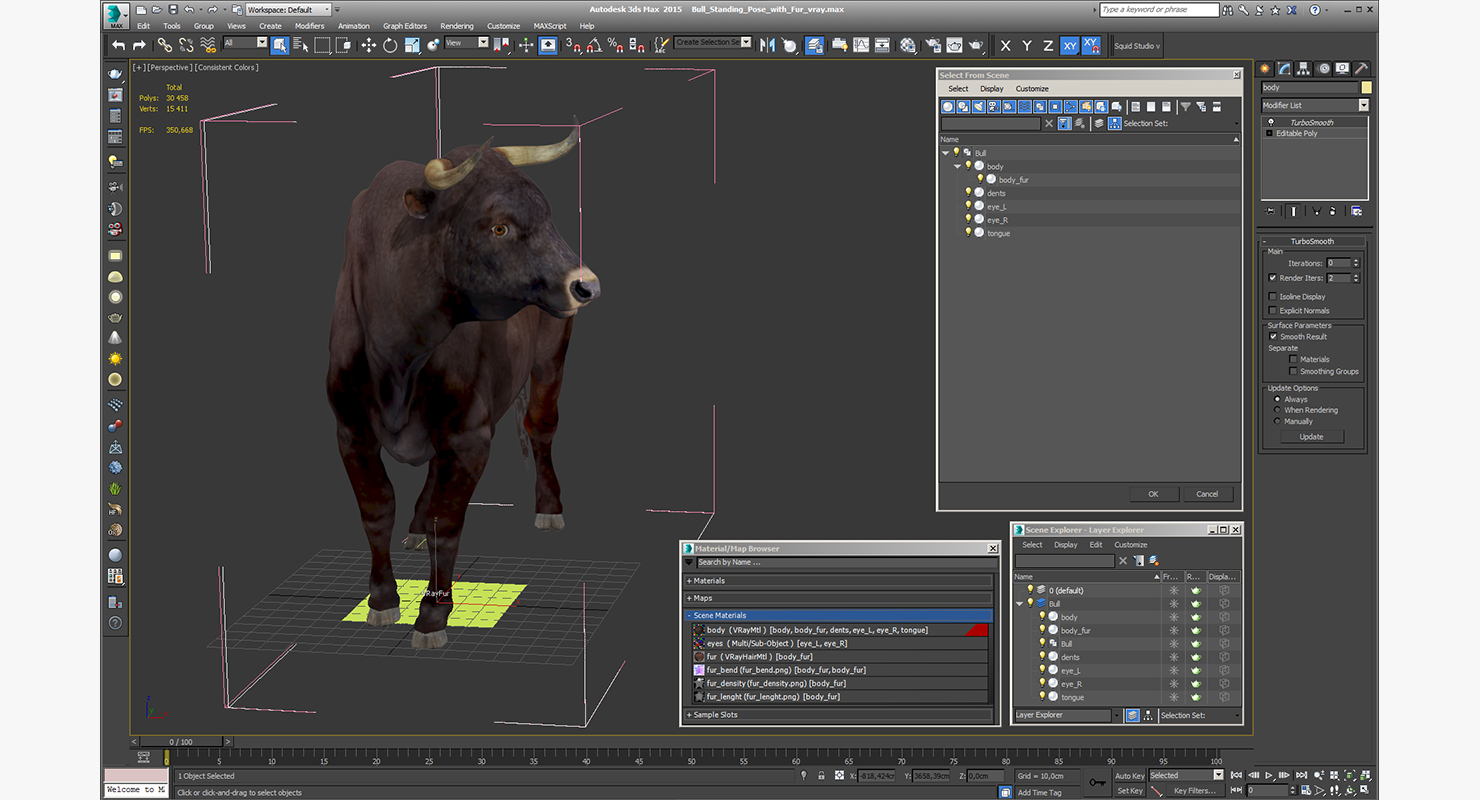This screenshot has width=1480, height=800.
Task: Toggle Selection Lock padlock icon
Action: coord(821,776)
